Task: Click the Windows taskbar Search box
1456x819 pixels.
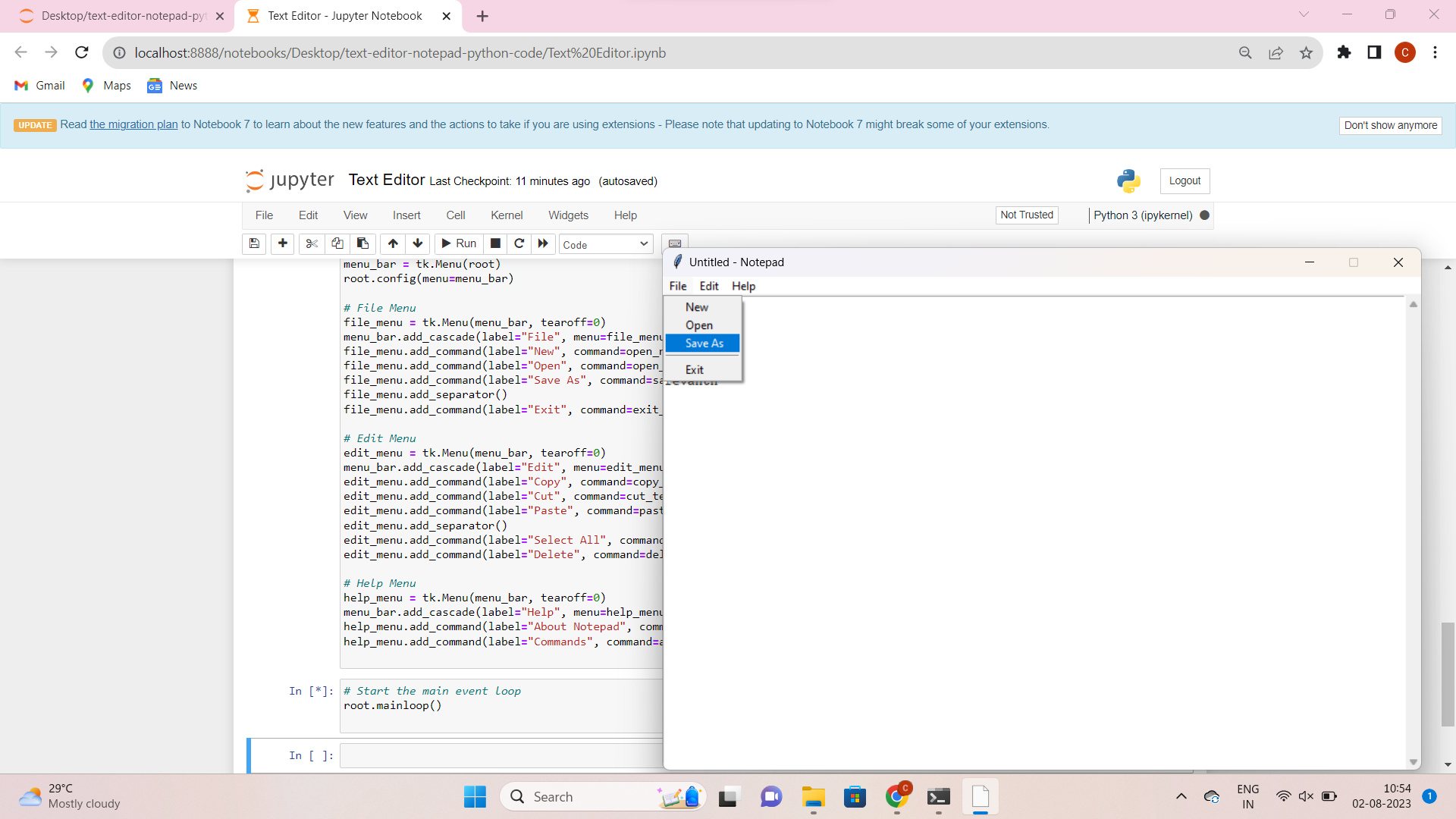Action: pyautogui.click(x=603, y=796)
